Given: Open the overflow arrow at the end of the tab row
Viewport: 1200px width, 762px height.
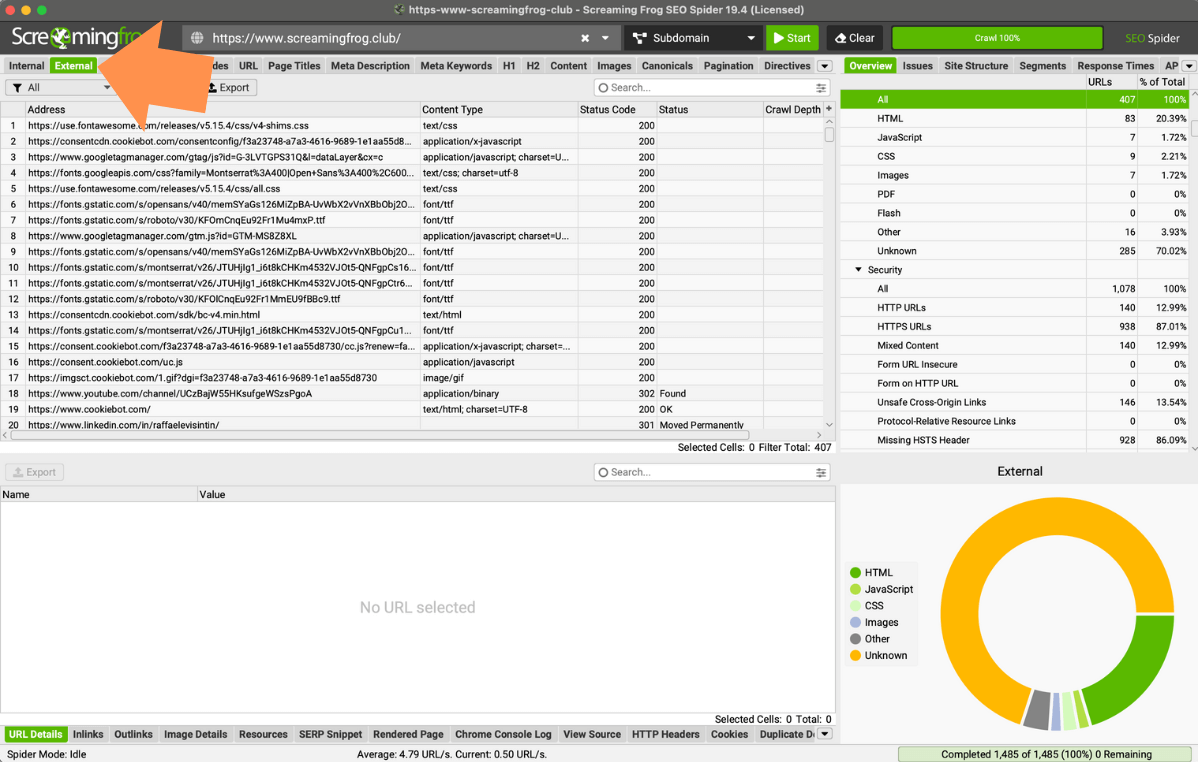Looking at the screenshot, I should tap(823, 65).
